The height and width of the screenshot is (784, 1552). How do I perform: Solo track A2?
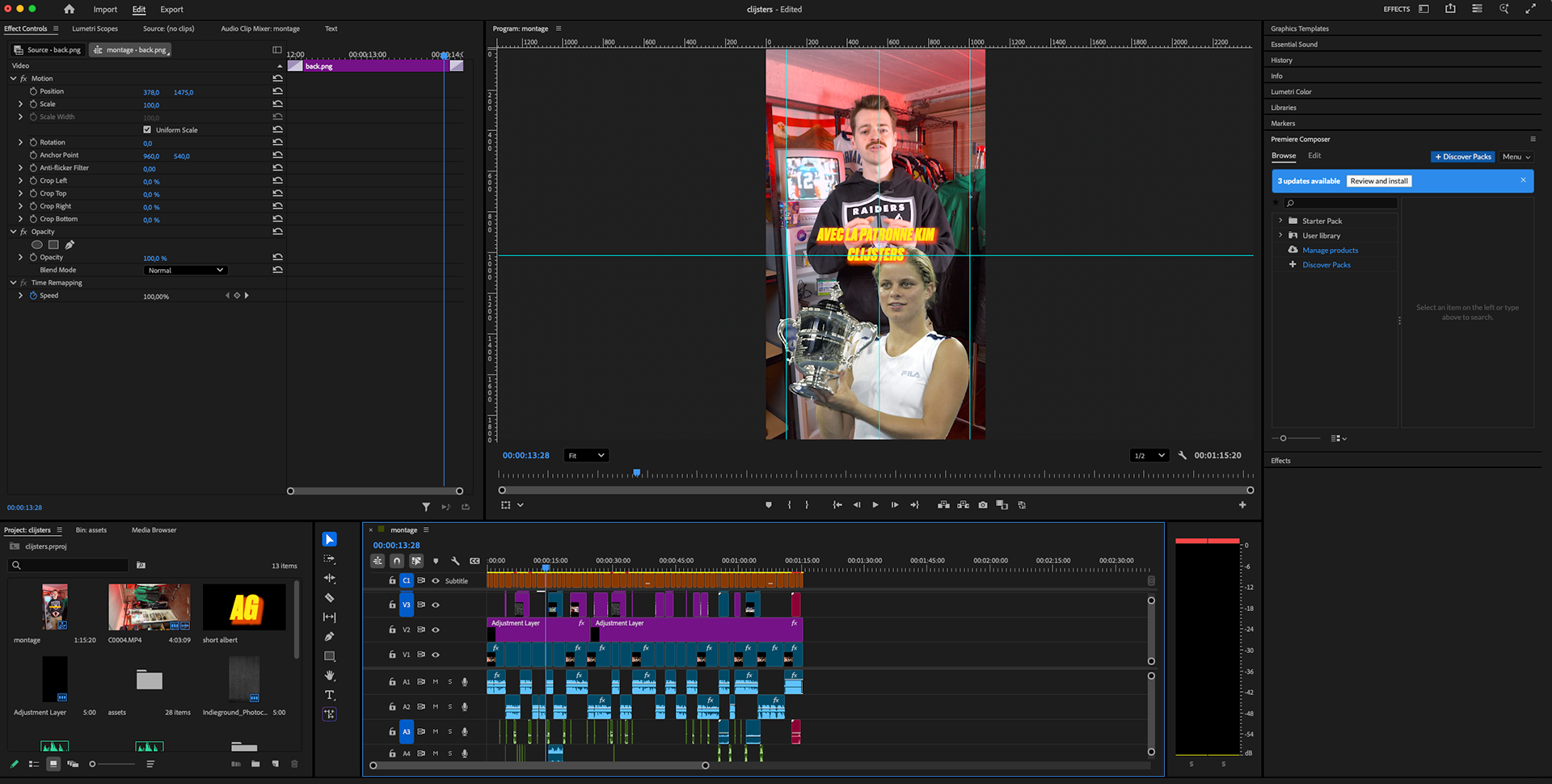450,707
